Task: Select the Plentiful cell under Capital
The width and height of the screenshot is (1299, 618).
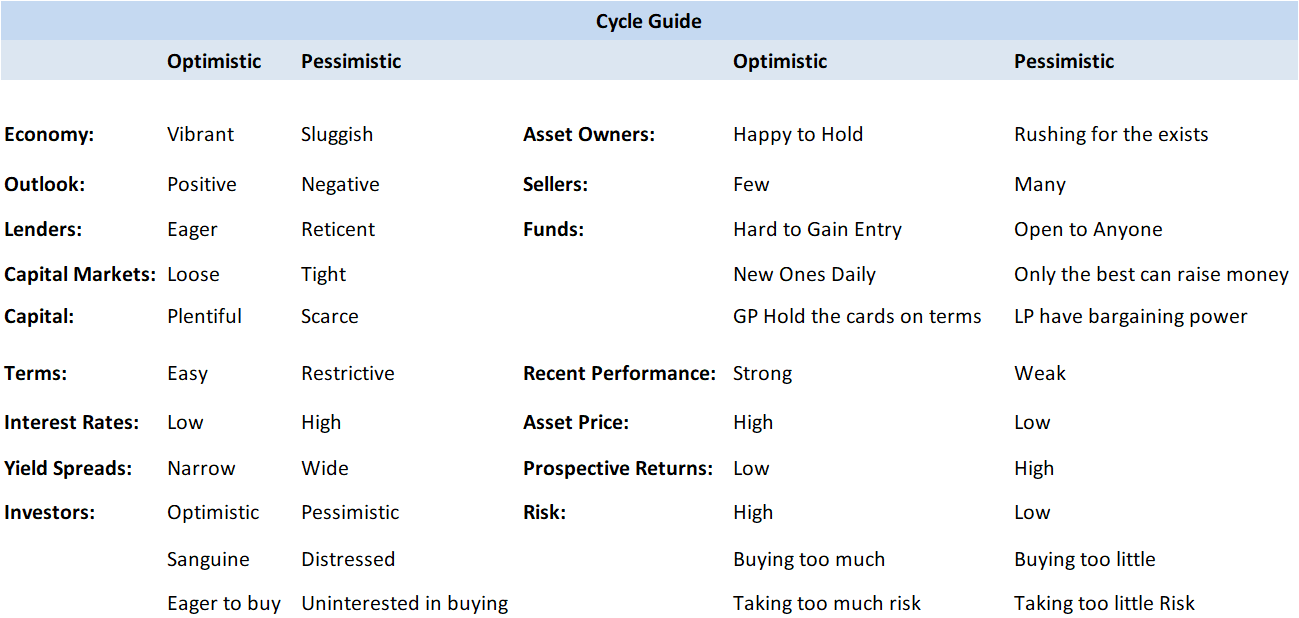Action: tap(204, 316)
